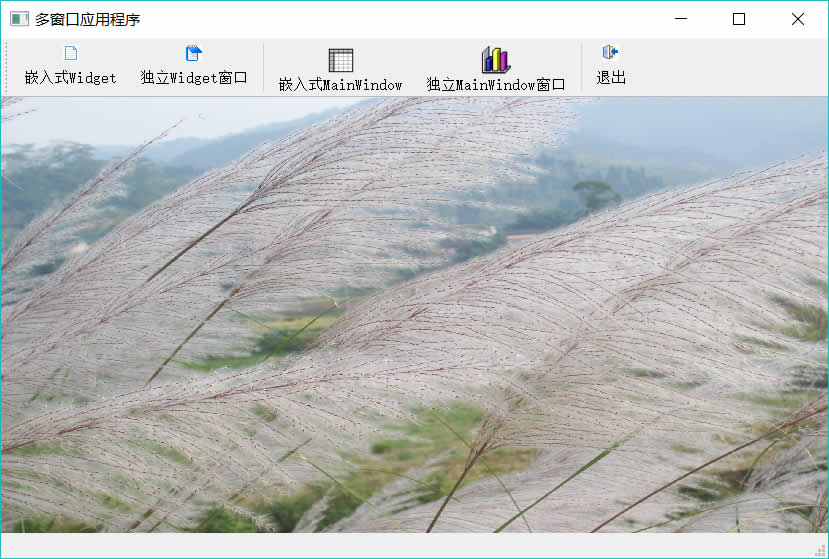This screenshot has width=829, height=559.
Task: Click the embedded Widget document icon
Action: click(71, 53)
